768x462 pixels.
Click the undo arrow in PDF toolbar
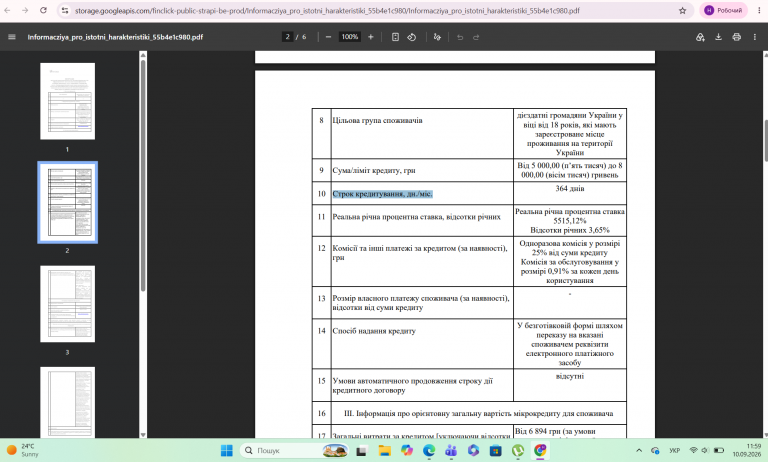point(460,37)
